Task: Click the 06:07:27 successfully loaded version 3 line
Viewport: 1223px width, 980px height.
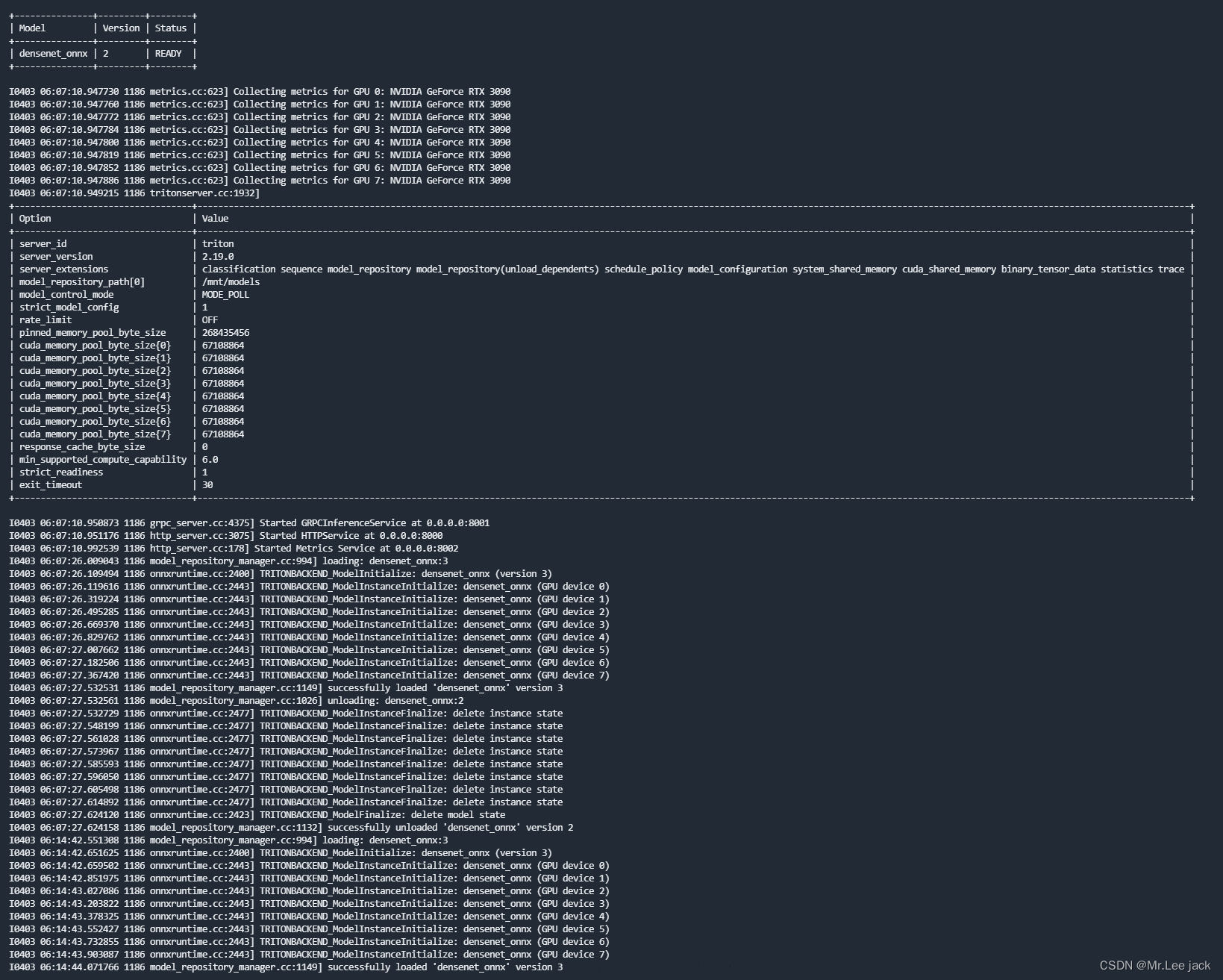Action: (x=286, y=688)
